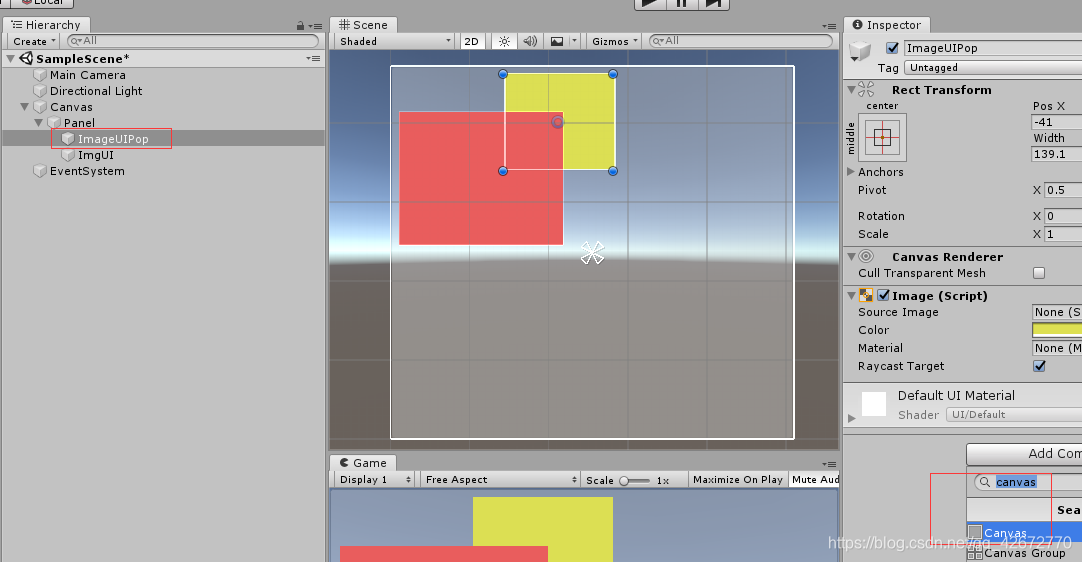The image size is (1082, 562).
Task: Collapse the Canvas tree node
Action: [x=25, y=107]
